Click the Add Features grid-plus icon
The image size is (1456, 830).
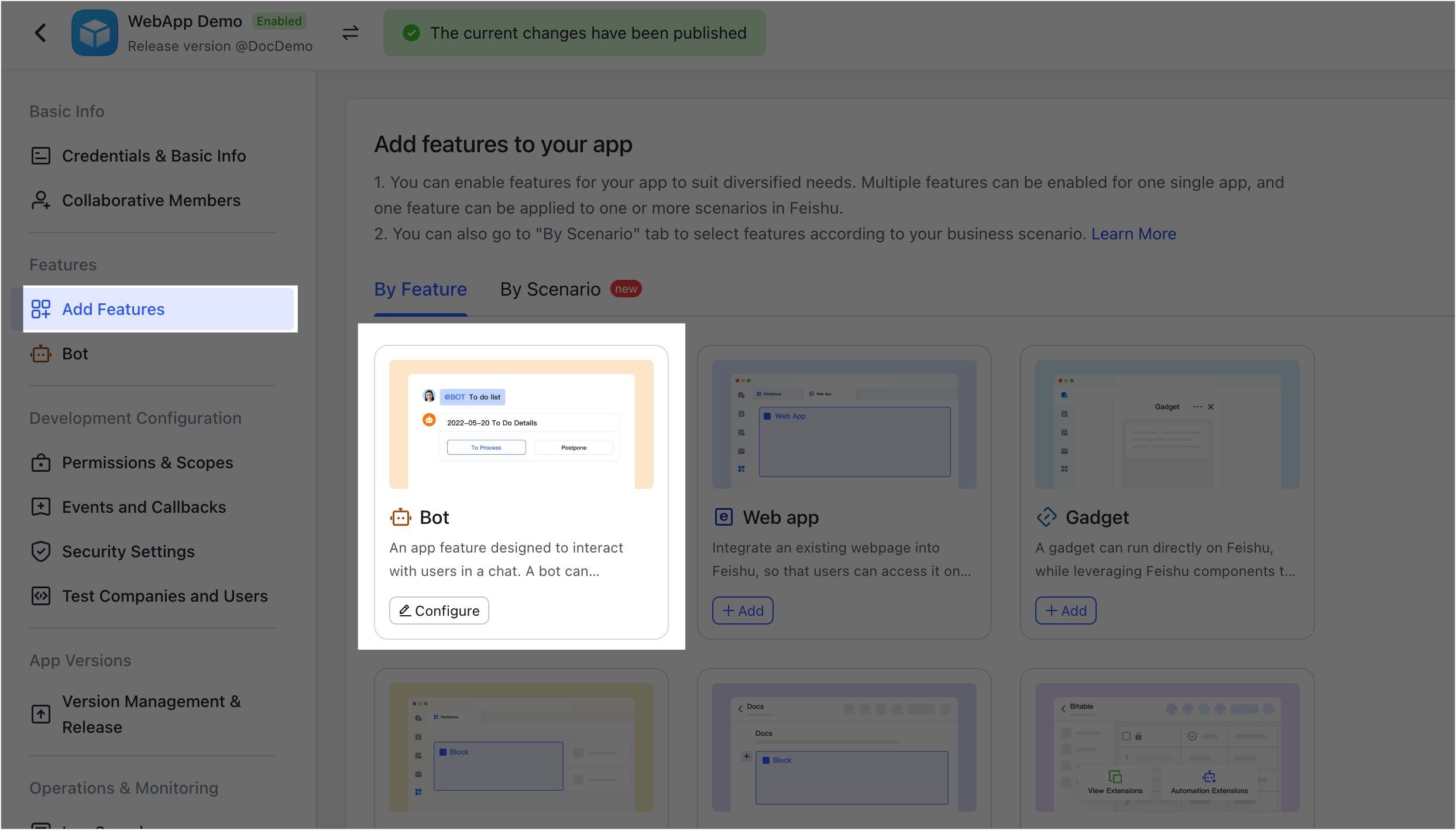click(40, 309)
